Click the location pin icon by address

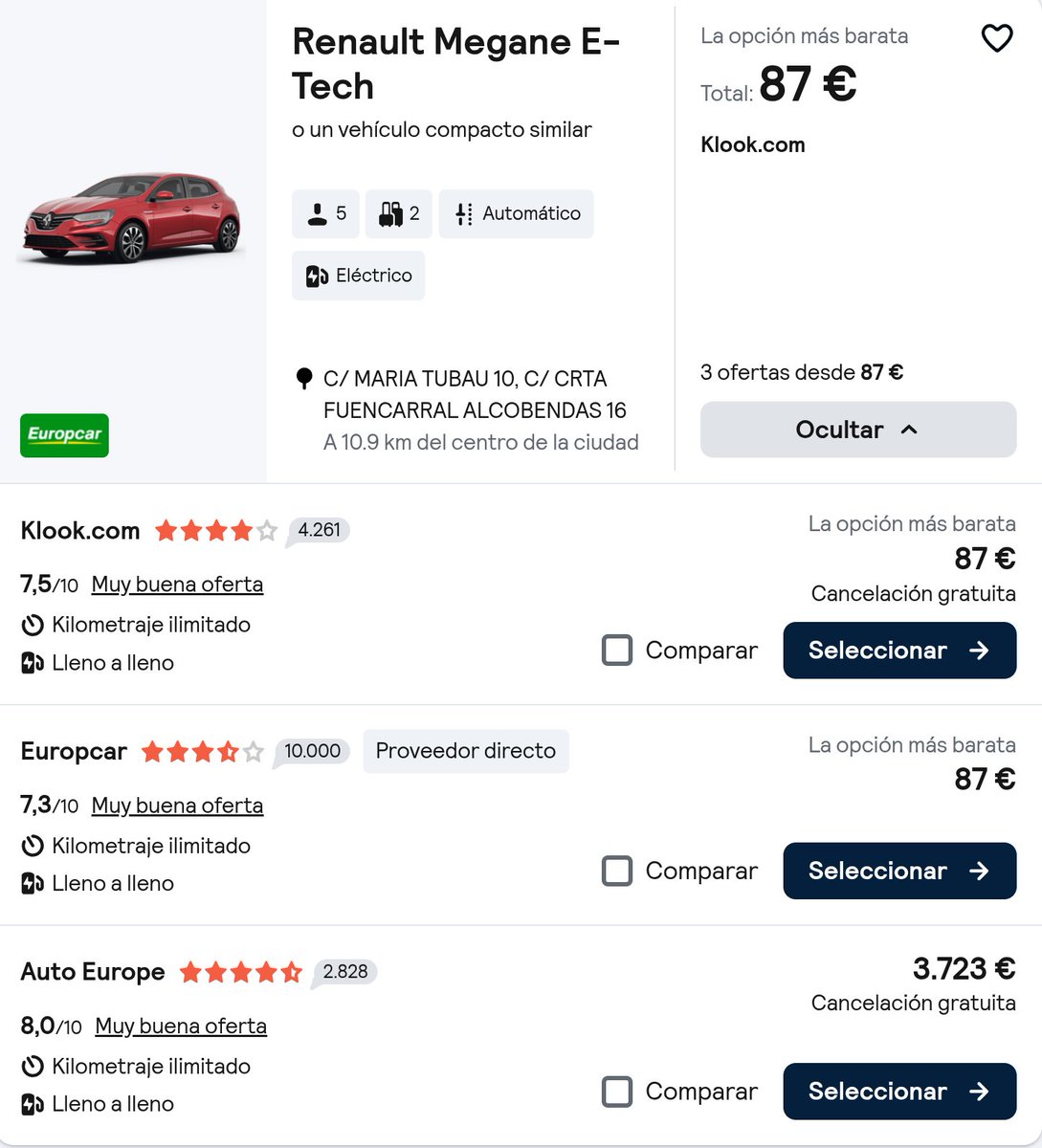pos(304,379)
